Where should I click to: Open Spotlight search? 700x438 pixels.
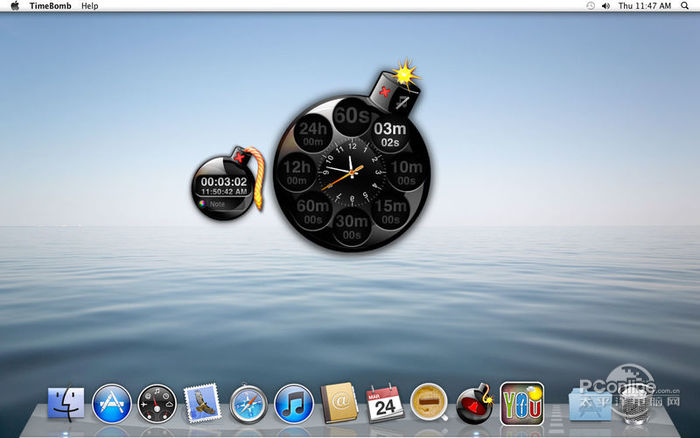[x=685, y=6]
